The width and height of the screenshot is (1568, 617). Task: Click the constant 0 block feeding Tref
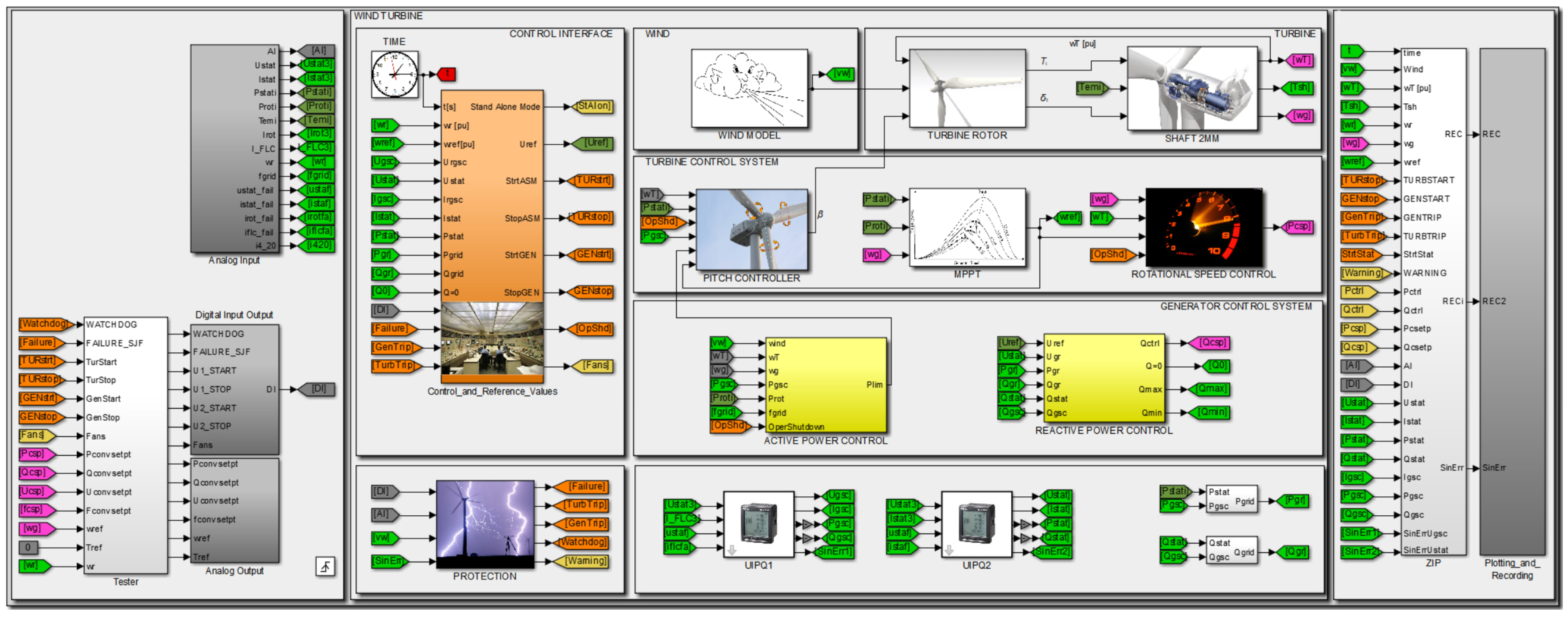coord(28,547)
